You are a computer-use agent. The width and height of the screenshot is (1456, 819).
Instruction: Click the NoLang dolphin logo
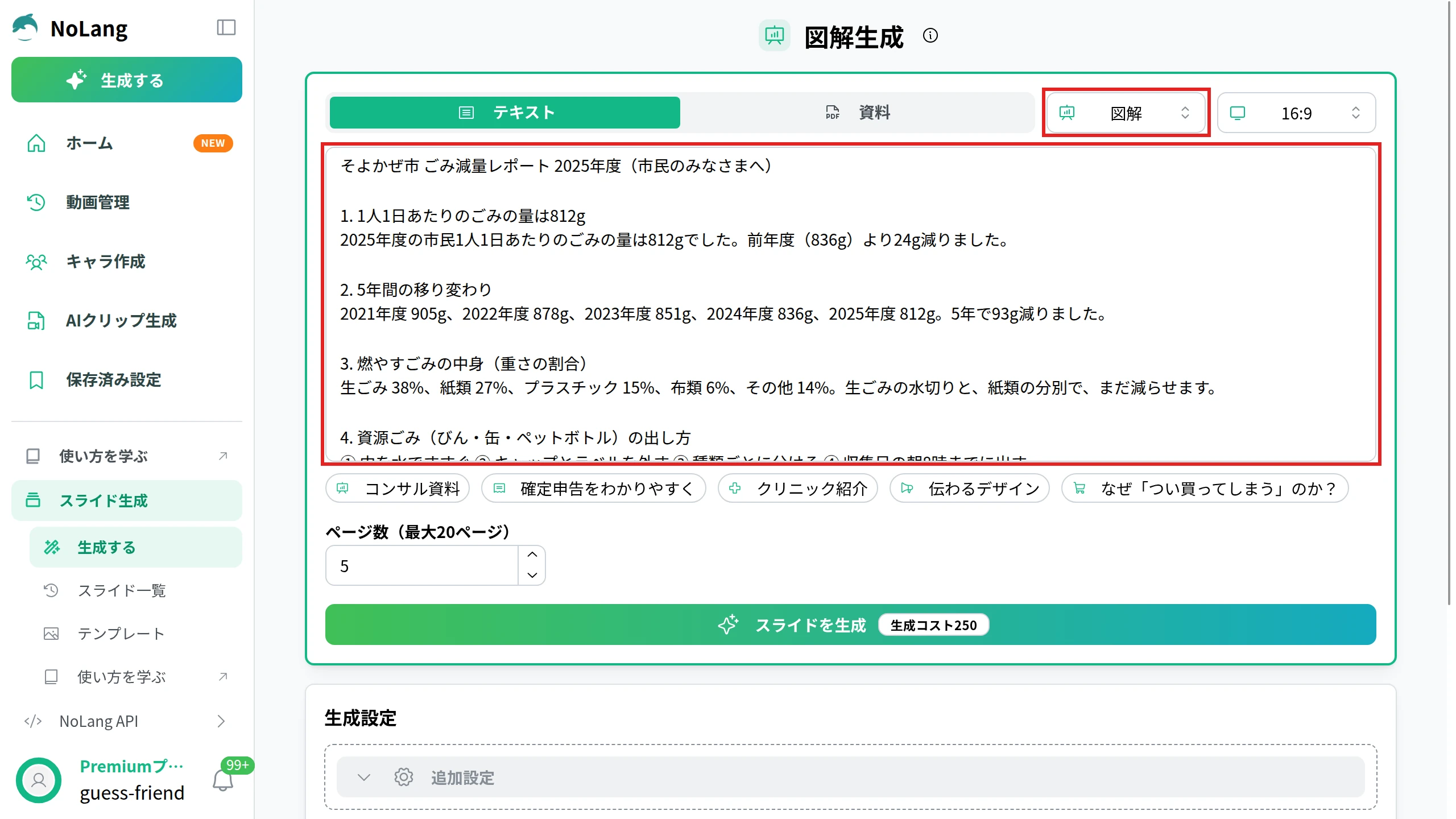coord(25,27)
